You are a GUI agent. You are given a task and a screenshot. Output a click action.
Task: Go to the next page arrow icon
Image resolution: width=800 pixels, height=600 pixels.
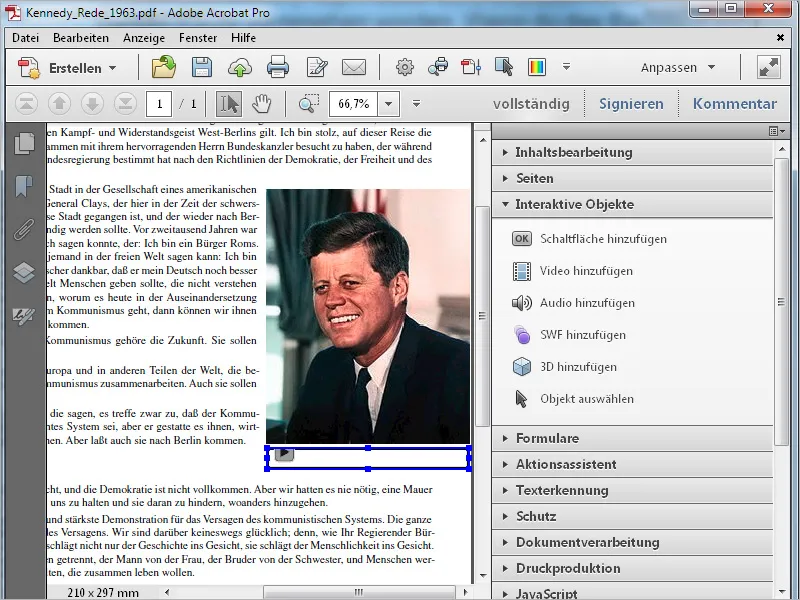(x=92, y=104)
